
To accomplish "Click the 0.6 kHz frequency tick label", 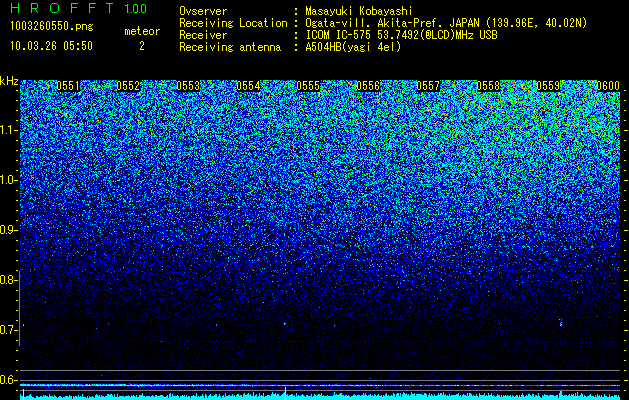I will [8, 380].
